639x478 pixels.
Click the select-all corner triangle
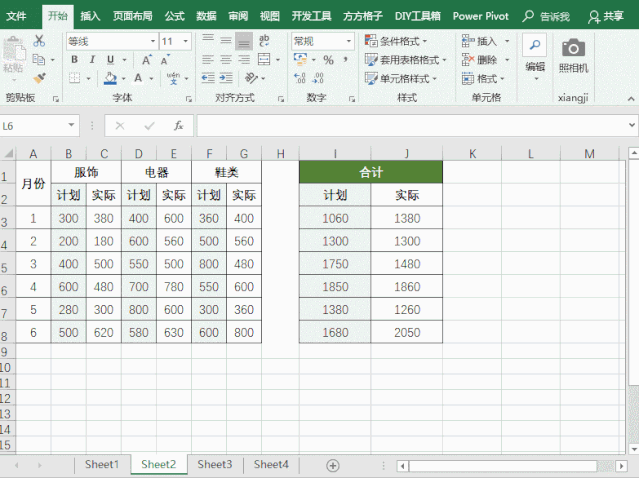coord(8,154)
